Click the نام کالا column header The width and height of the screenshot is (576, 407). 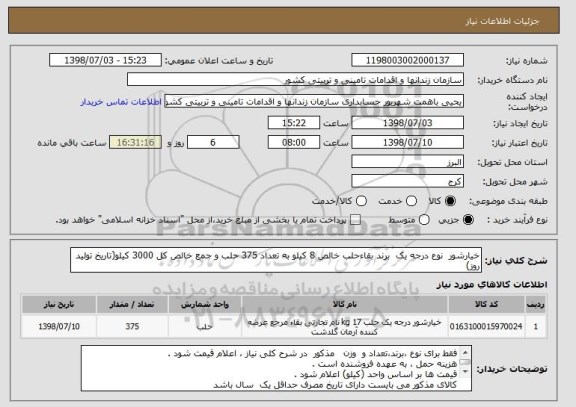pos(345,305)
